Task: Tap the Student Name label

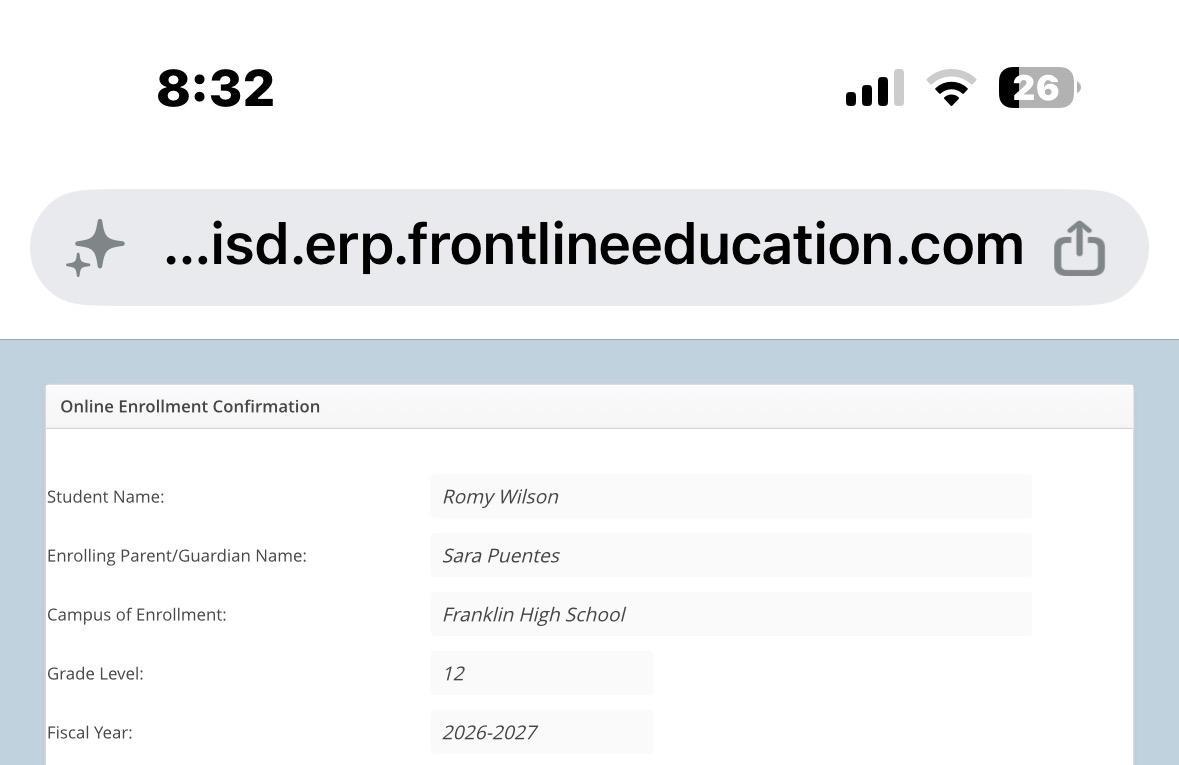Action: (105, 496)
